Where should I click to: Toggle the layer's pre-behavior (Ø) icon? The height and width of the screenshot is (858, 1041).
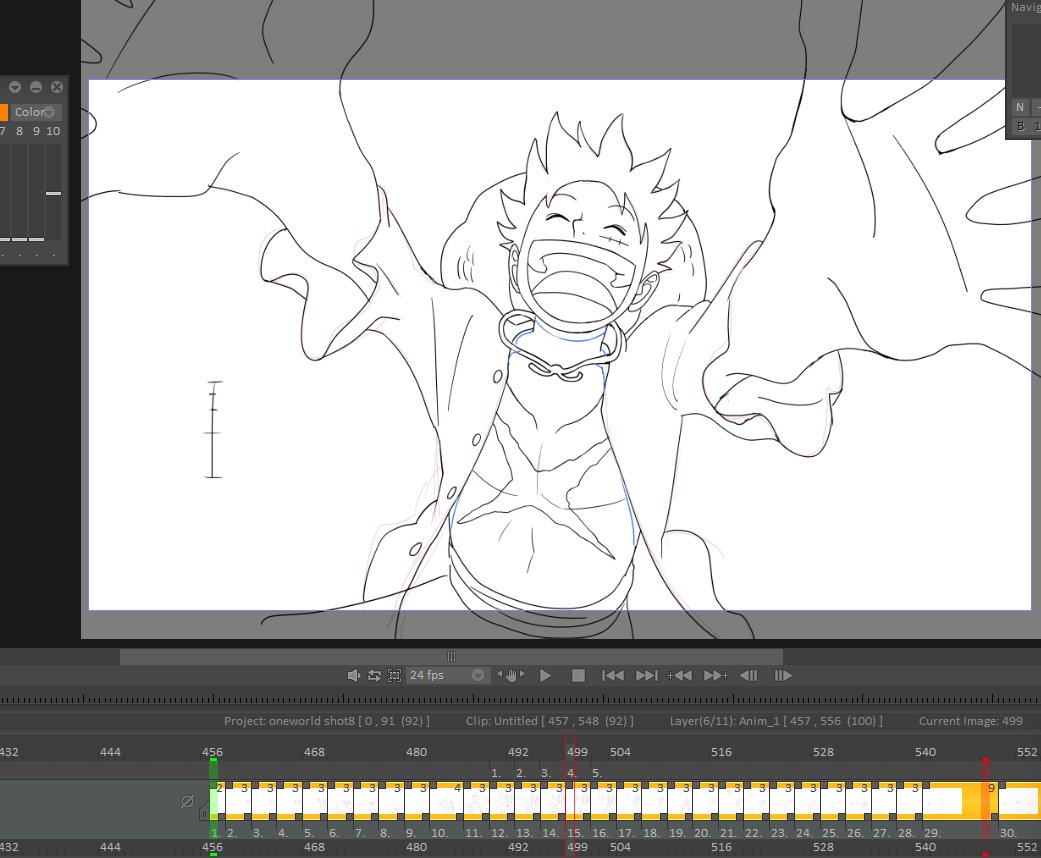(x=187, y=802)
